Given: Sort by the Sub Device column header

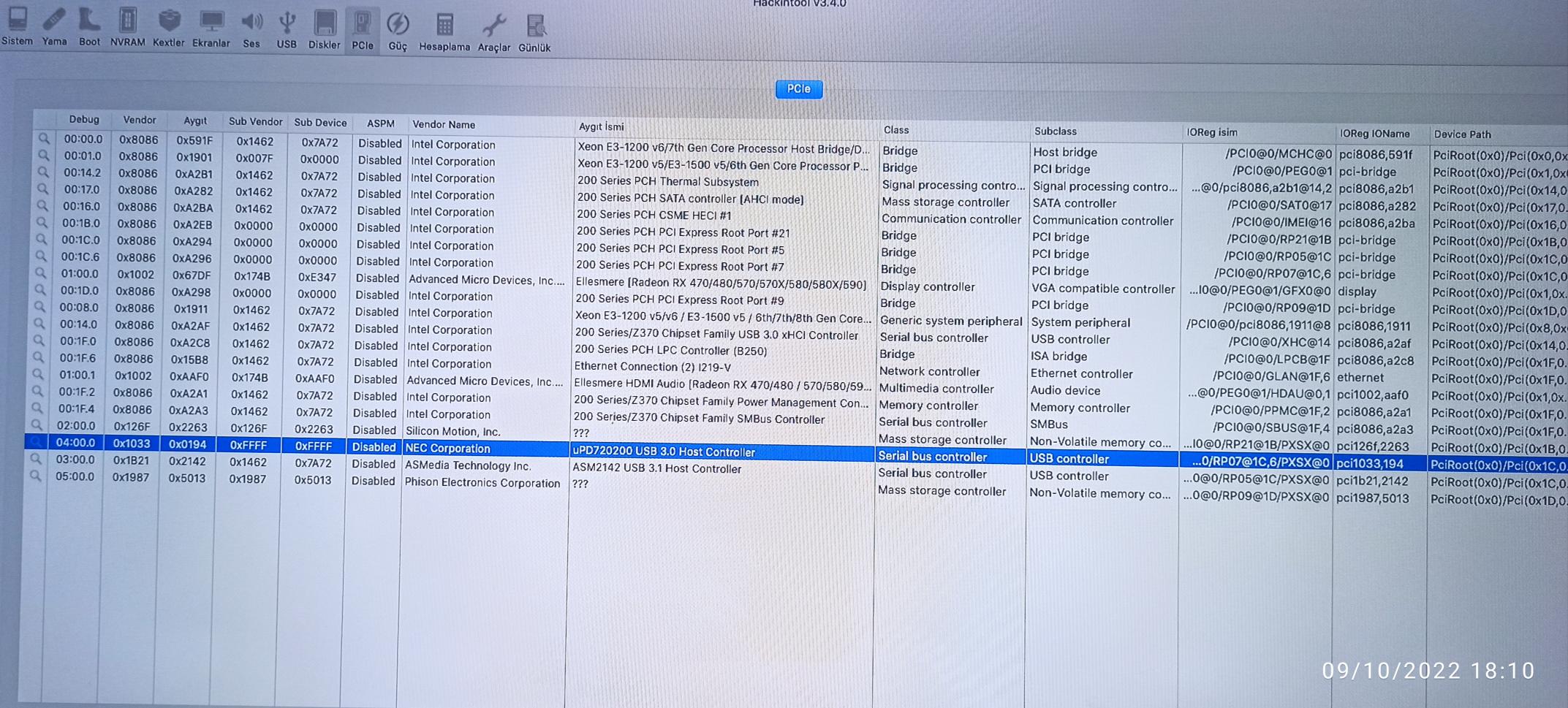Looking at the screenshot, I should pos(320,123).
